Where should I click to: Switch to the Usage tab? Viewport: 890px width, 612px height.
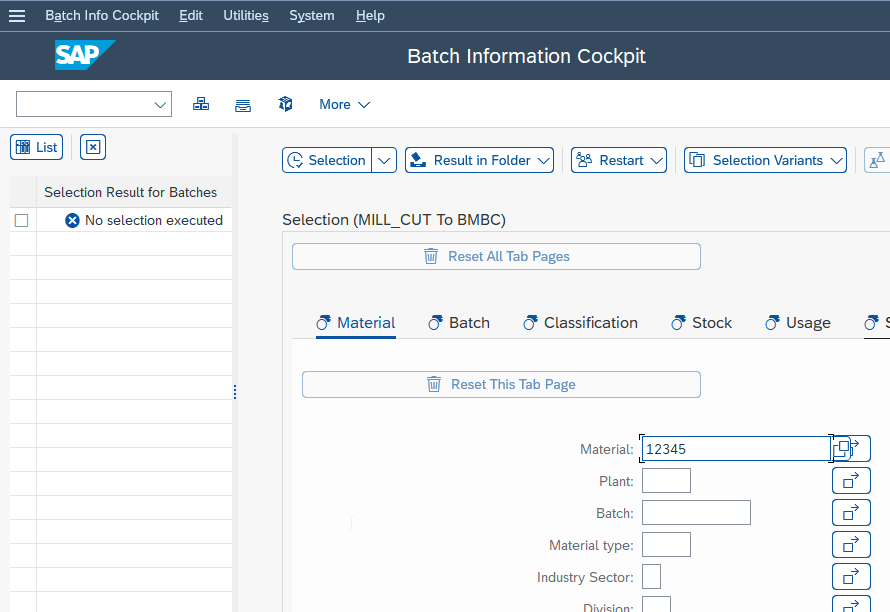pyautogui.click(x=797, y=323)
